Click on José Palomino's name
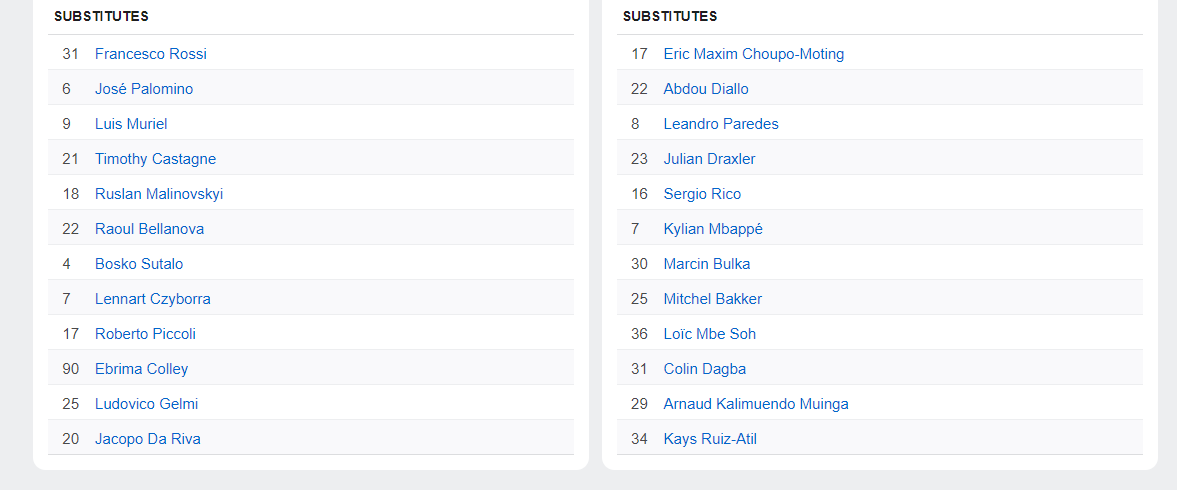This screenshot has height=490, width=1177. point(144,89)
